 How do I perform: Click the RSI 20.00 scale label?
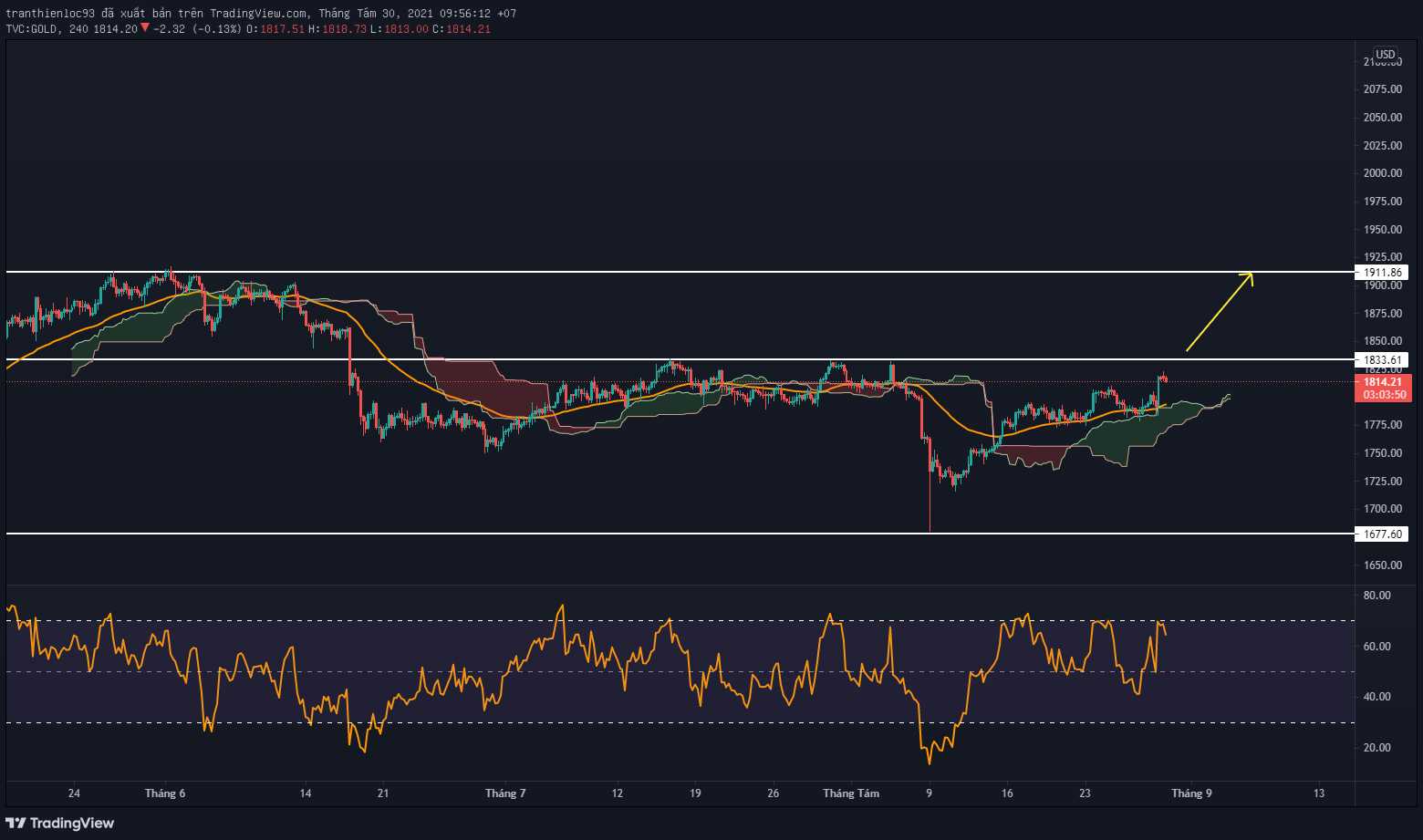[1376, 748]
